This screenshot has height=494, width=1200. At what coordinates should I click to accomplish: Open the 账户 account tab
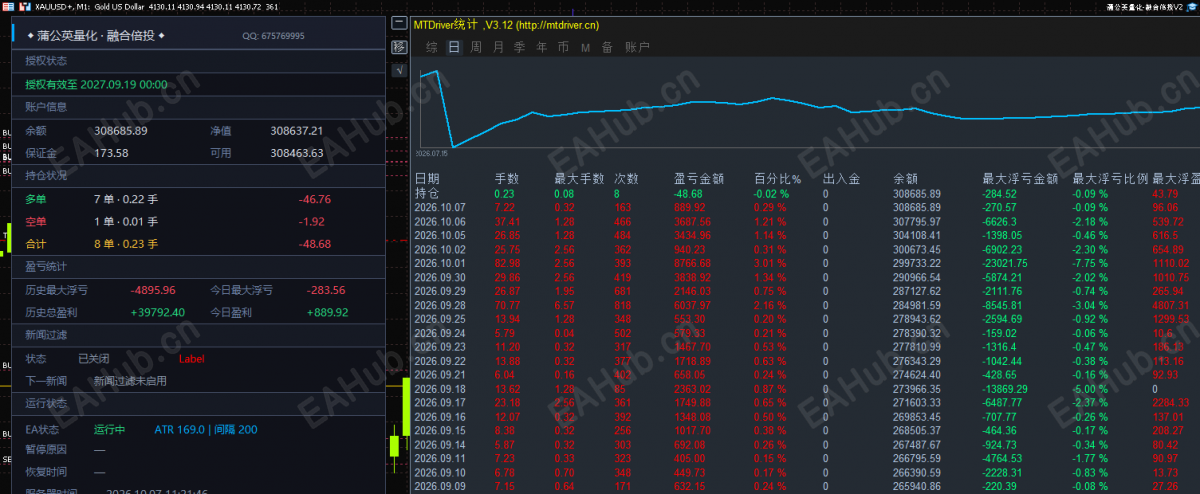pyautogui.click(x=637, y=46)
